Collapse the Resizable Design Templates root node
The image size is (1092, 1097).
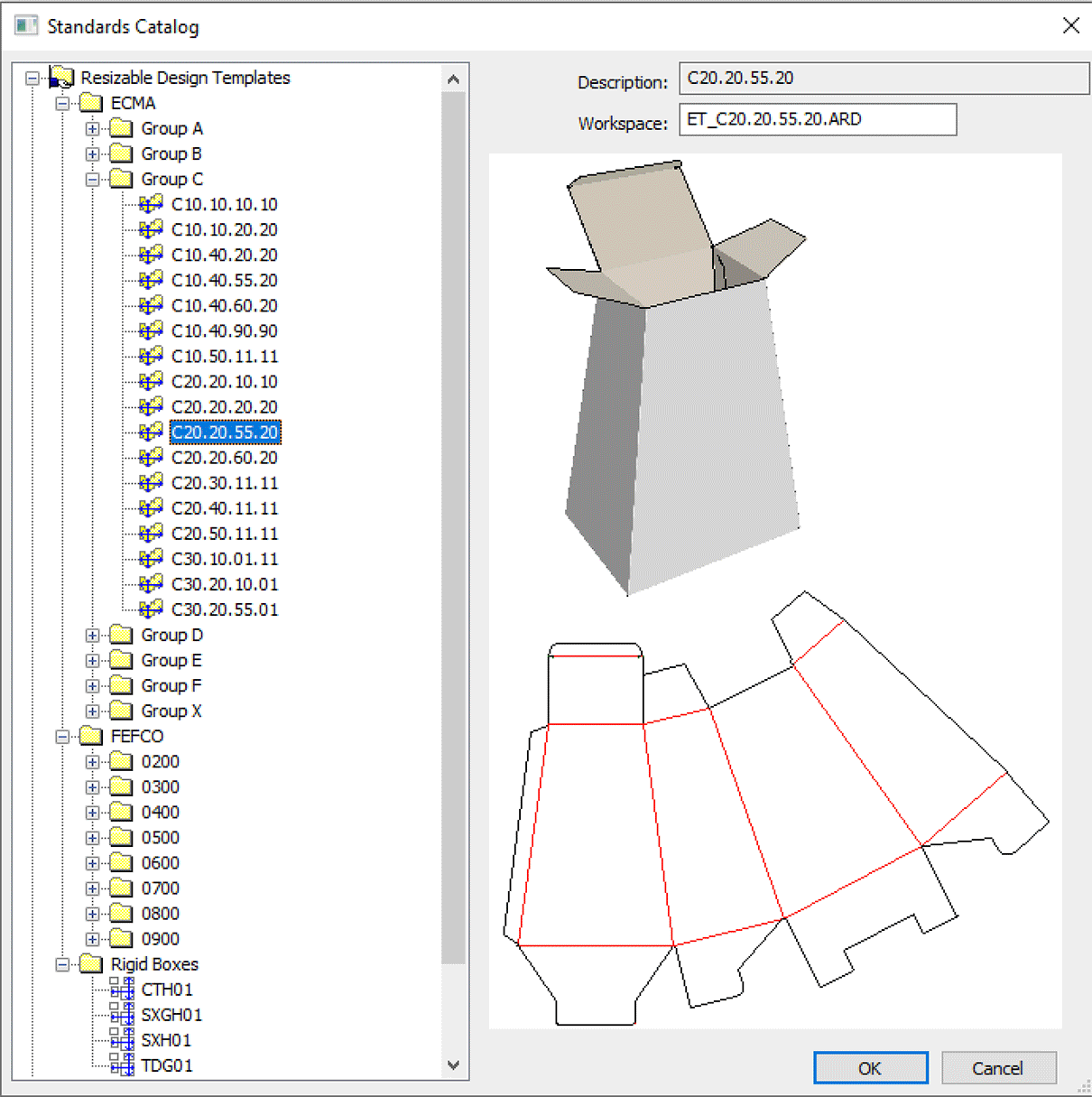[x=32, y=79]
